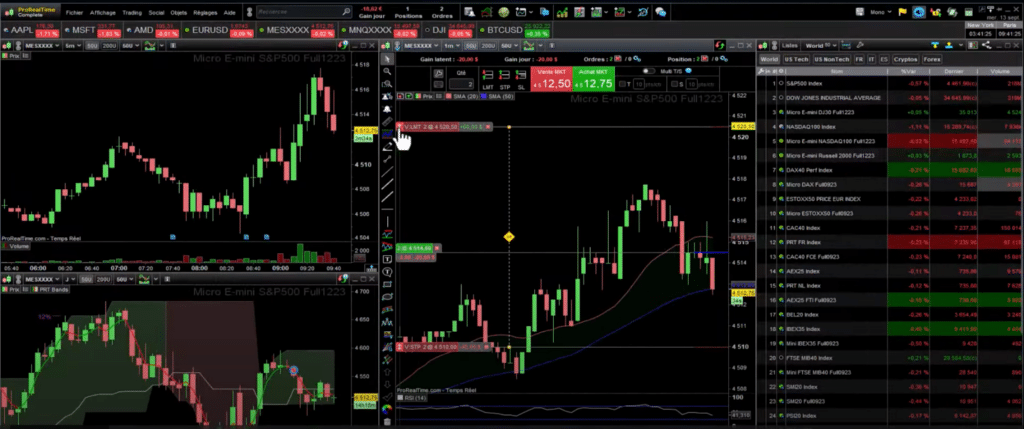This screenshot has height=429, width=1024.
Task: Select the NASDAQ100 Index row
Action: pos(888,127)
